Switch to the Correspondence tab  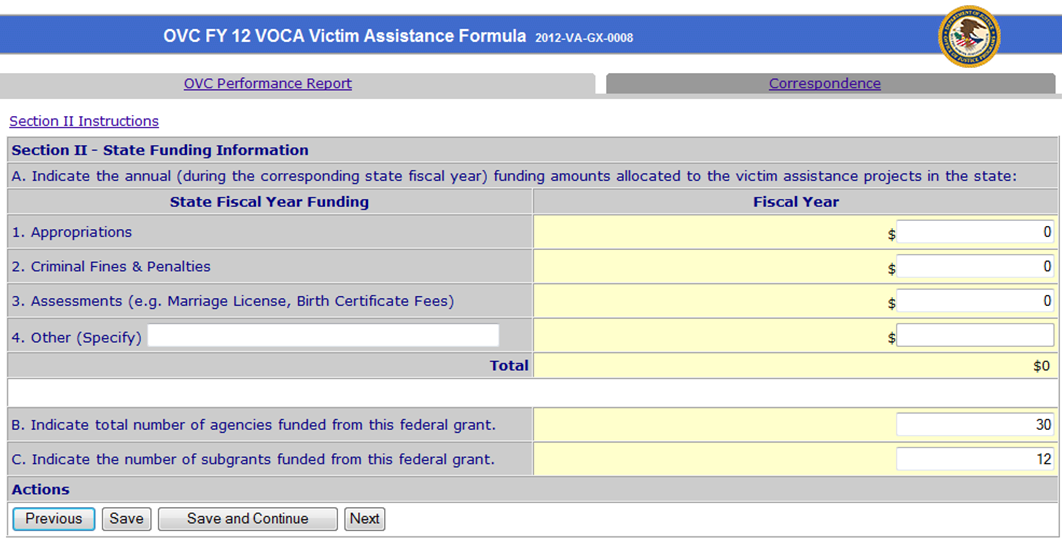(x=824, y=84)
